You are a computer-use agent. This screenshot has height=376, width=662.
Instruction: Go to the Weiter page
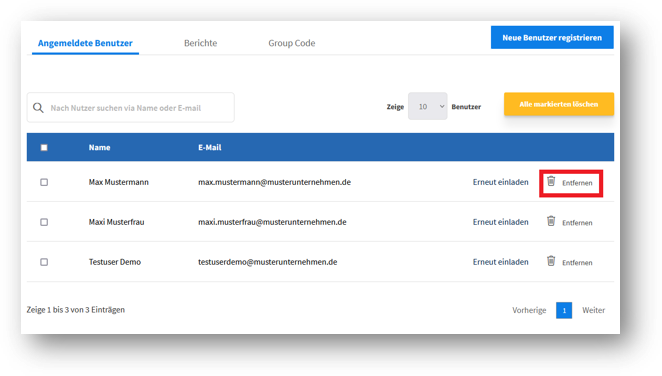[593, 310]
